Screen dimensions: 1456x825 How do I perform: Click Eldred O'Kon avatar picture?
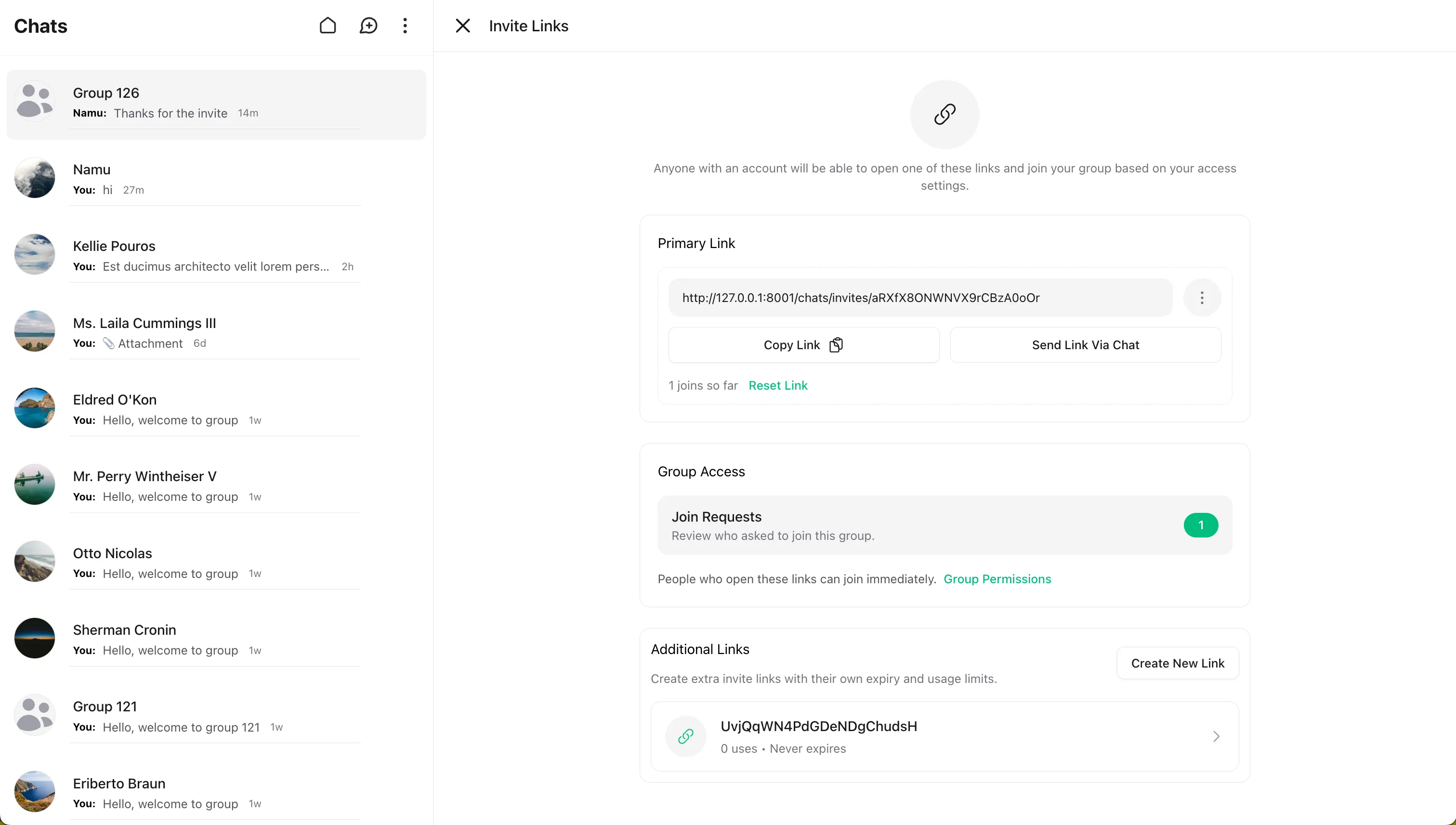click(x=35, y=407)
